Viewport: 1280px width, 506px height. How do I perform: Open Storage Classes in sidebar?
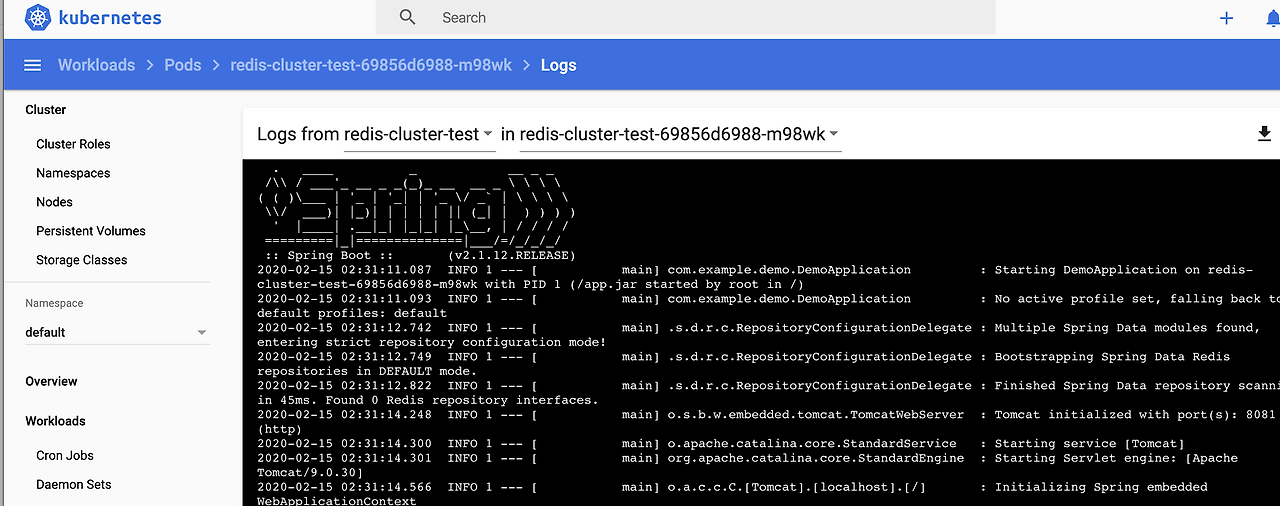(x=82, y=260)
